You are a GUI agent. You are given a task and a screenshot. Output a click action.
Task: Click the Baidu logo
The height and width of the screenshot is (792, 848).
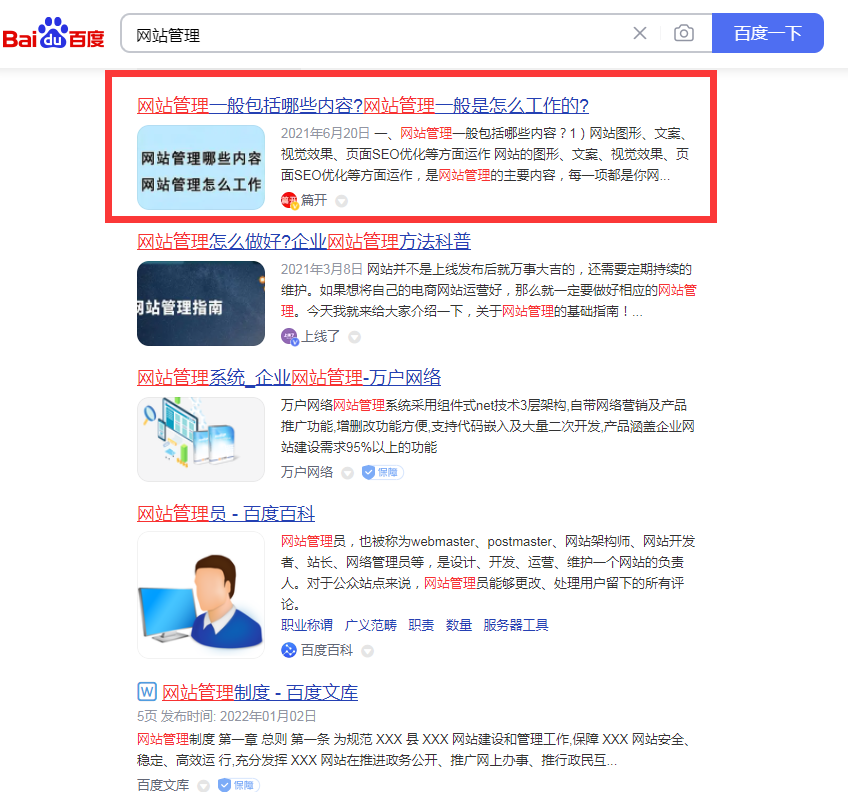[x=53, y=34]
